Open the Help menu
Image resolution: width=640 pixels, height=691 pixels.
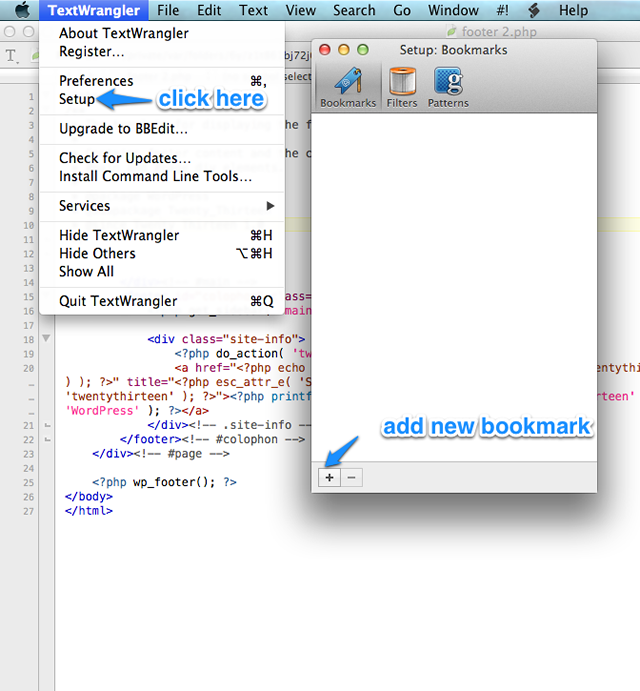coord(573,10)
